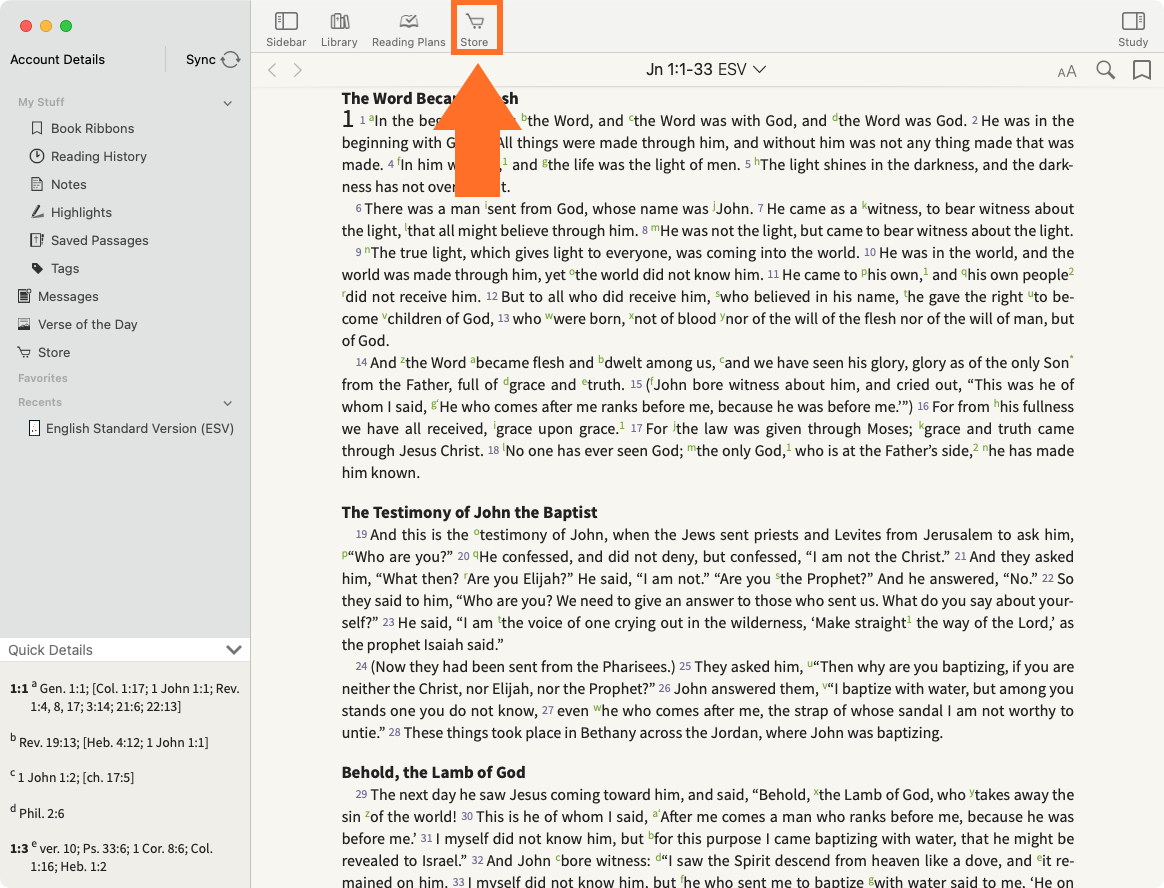
Task: Click the Sync refresh icon
Action: pos(231,59)
